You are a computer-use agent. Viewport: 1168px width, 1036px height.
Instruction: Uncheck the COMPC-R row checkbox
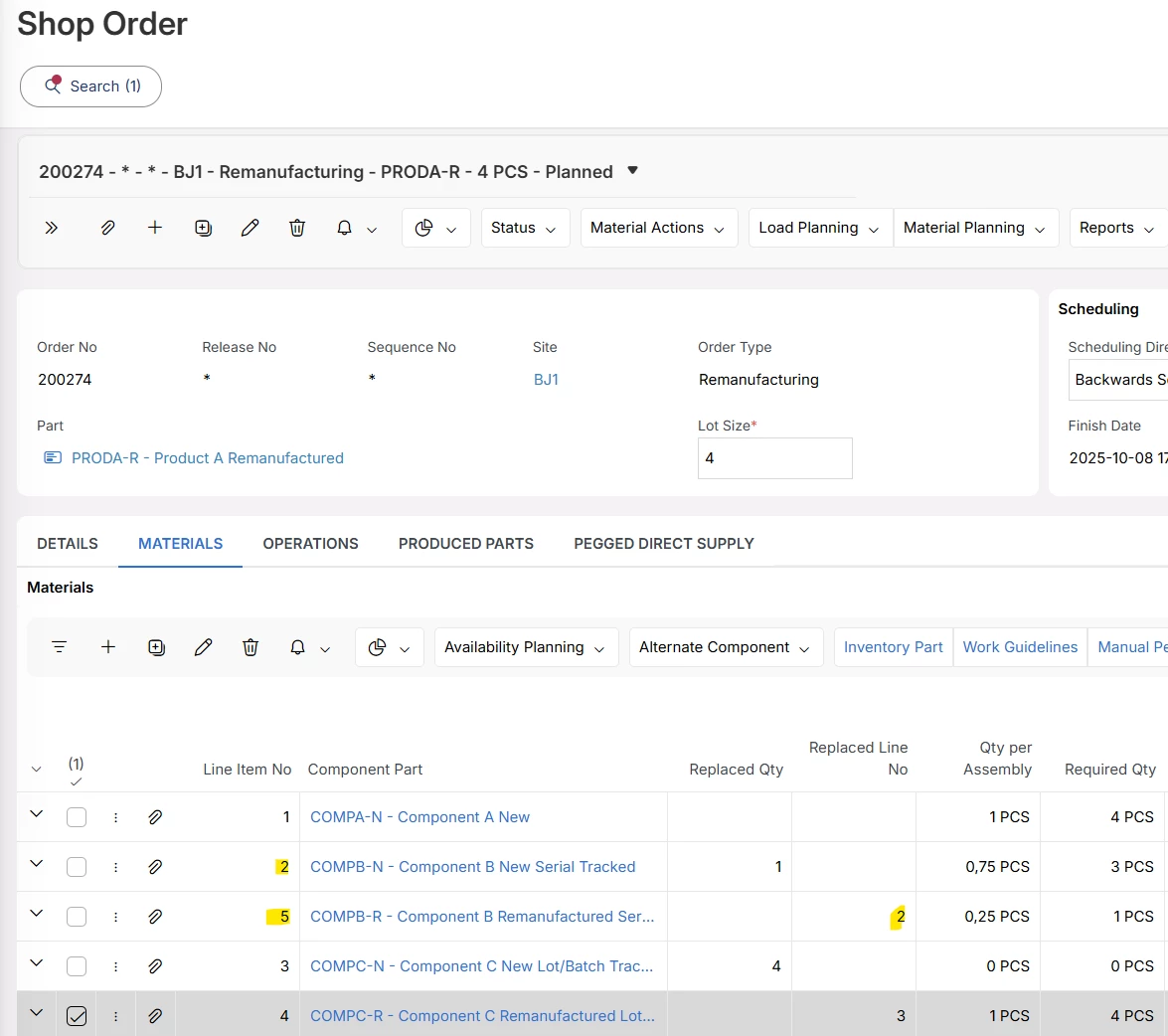pyautogui.click(x=77, y=1016)
